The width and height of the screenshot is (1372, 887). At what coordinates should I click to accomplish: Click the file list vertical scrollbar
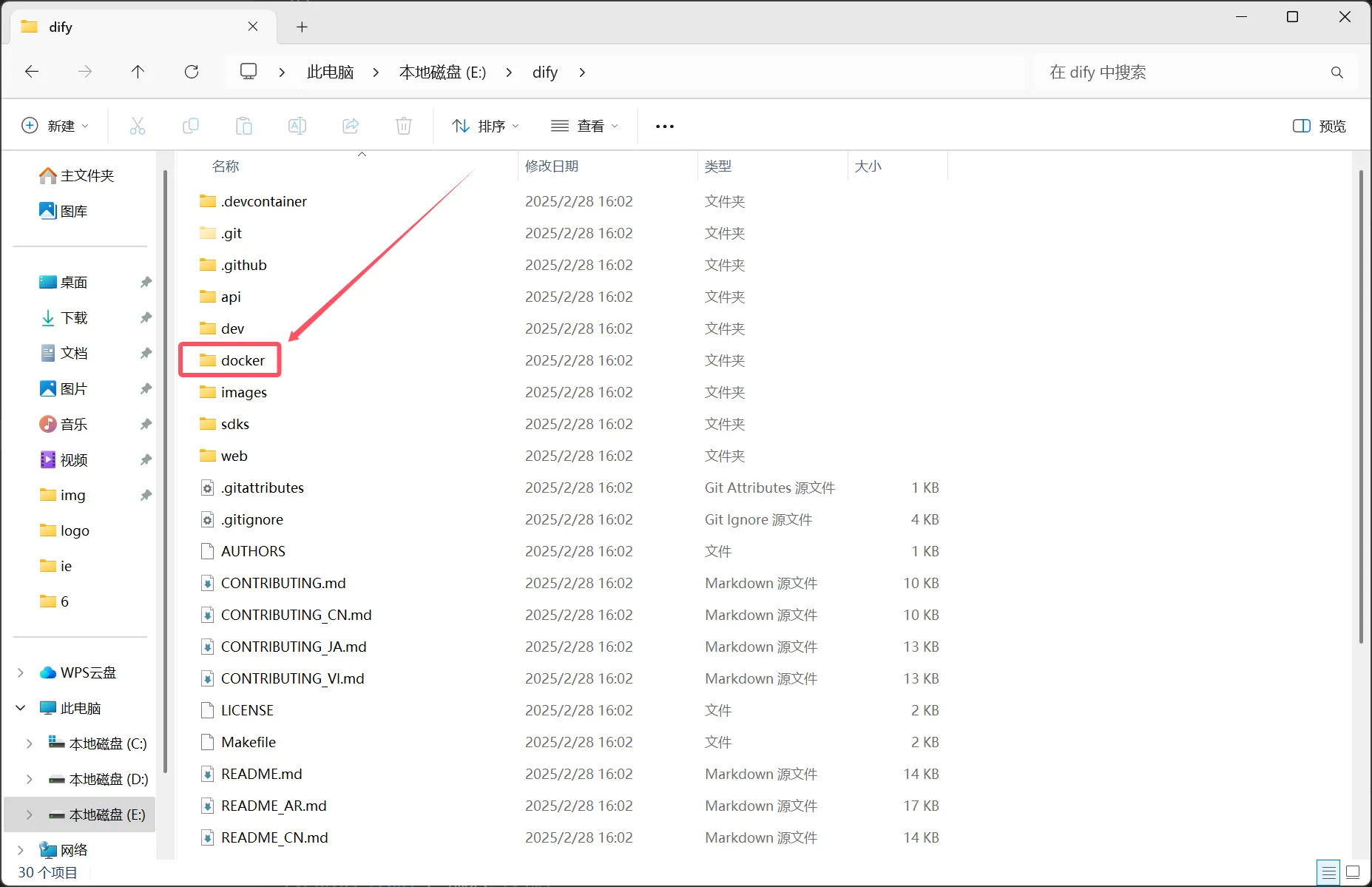pos(1360,407)
